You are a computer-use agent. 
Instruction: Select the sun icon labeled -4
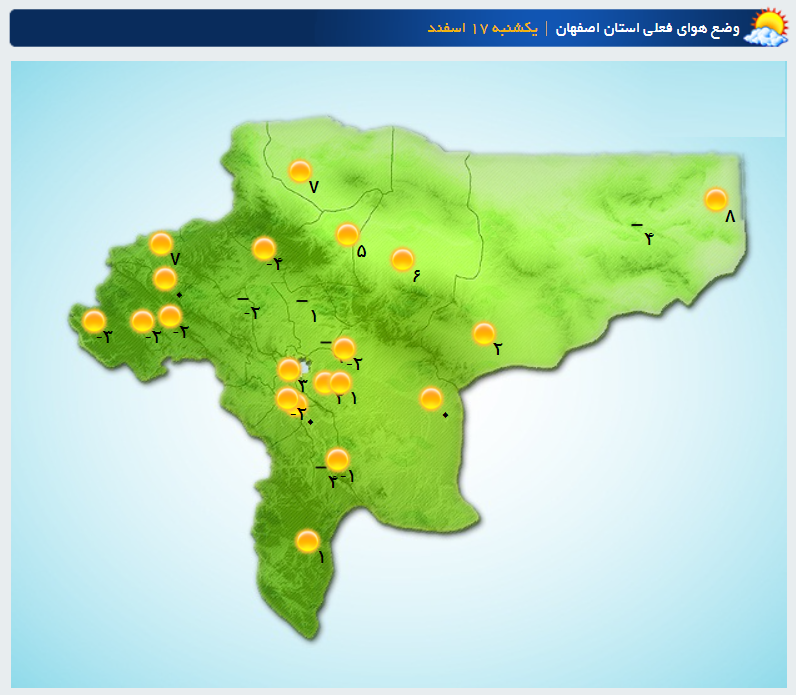(x=264, y=248)
